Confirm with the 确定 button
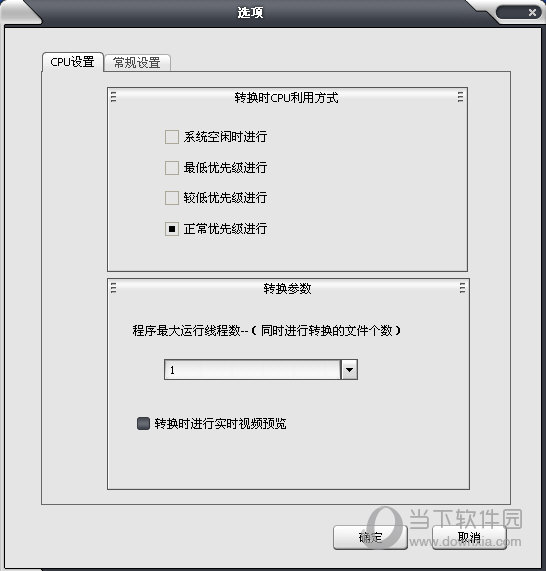This screenshot has height=571, width=546. (370, 537)
